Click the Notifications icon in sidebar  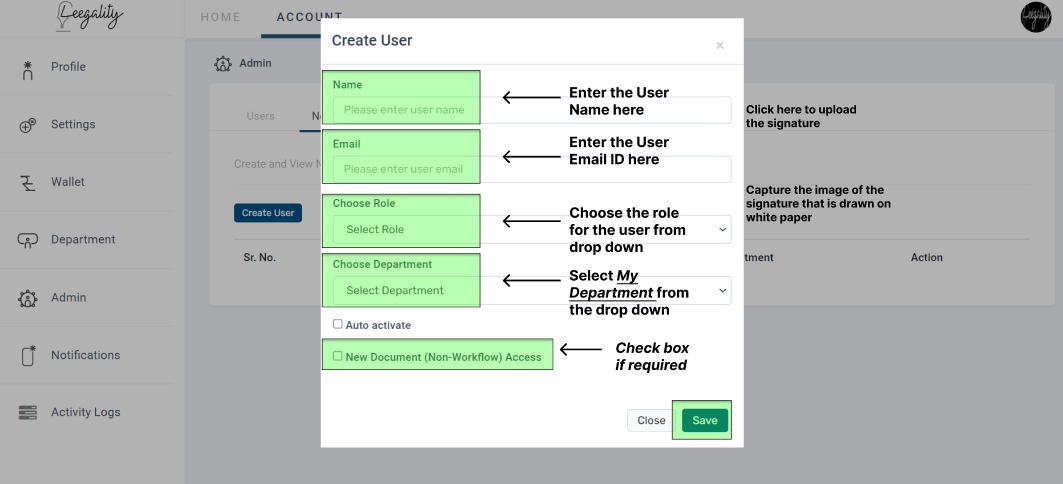(x=28, y=355)
